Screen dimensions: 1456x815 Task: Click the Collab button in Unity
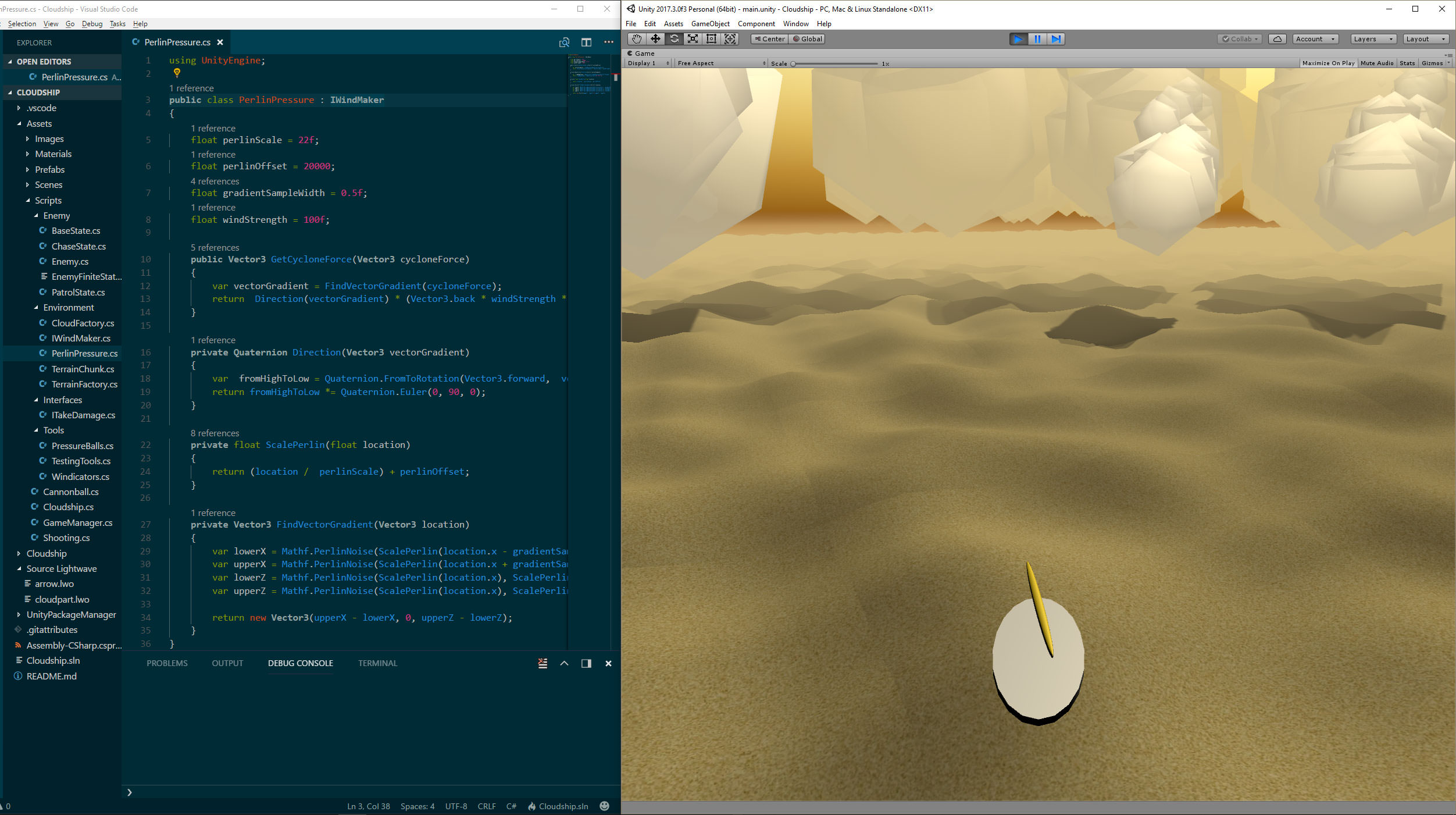pyautogui.click(x=1239, y=39)
